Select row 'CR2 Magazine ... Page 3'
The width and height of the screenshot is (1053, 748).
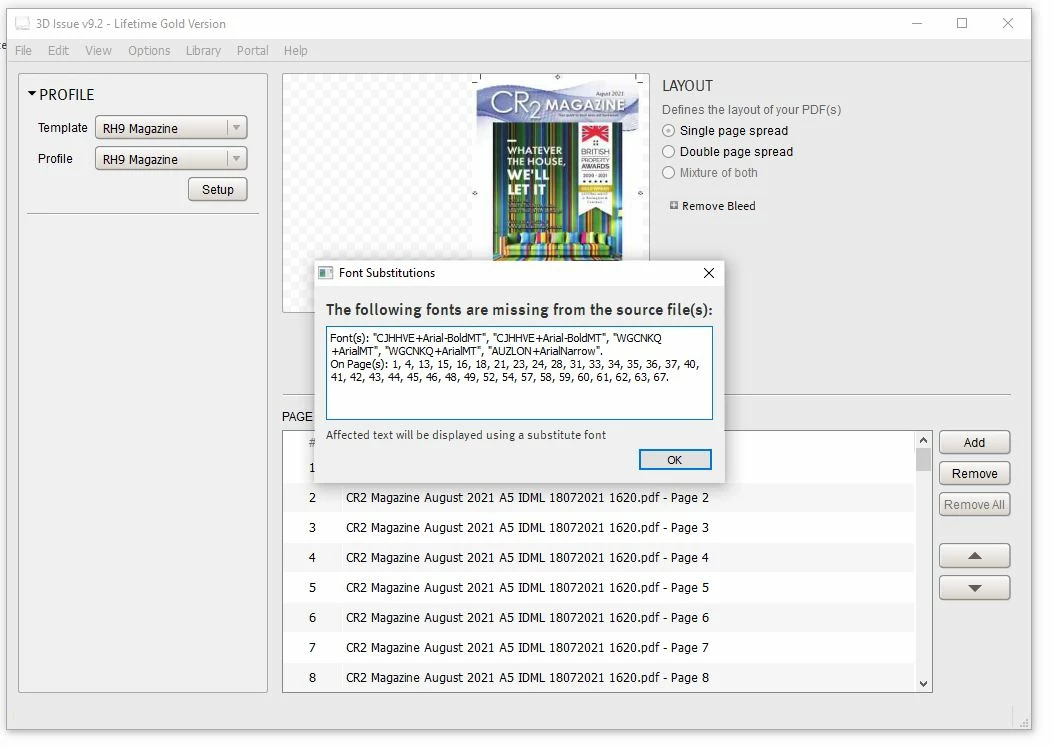click(x=598, y=528)
